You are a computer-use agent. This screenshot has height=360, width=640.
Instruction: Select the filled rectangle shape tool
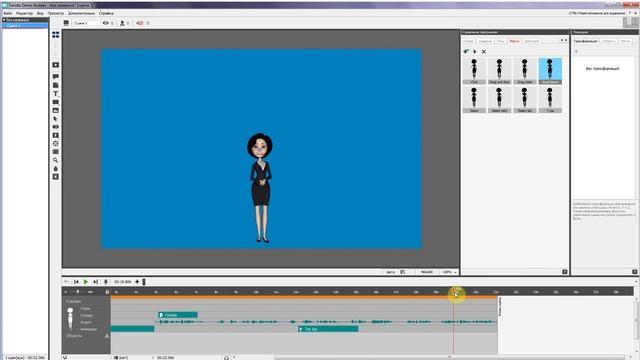pyautogui.click(x=56, y=102)
